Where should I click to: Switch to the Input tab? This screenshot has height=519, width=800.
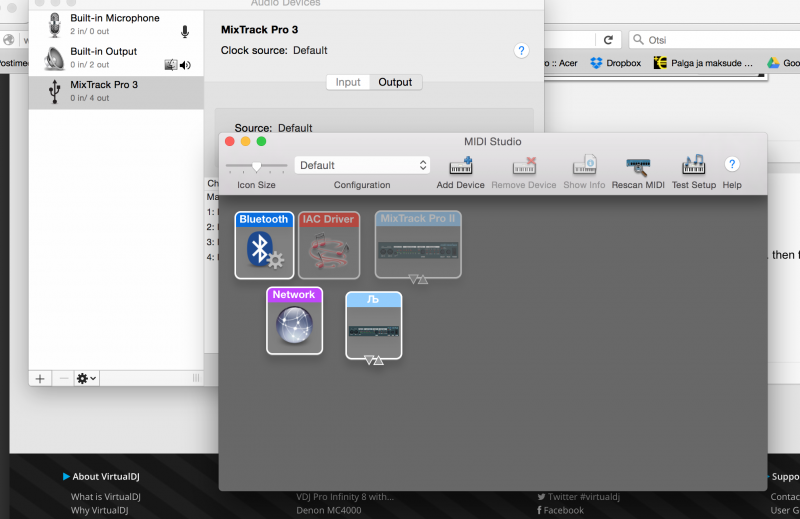click(x=348, y=82)
